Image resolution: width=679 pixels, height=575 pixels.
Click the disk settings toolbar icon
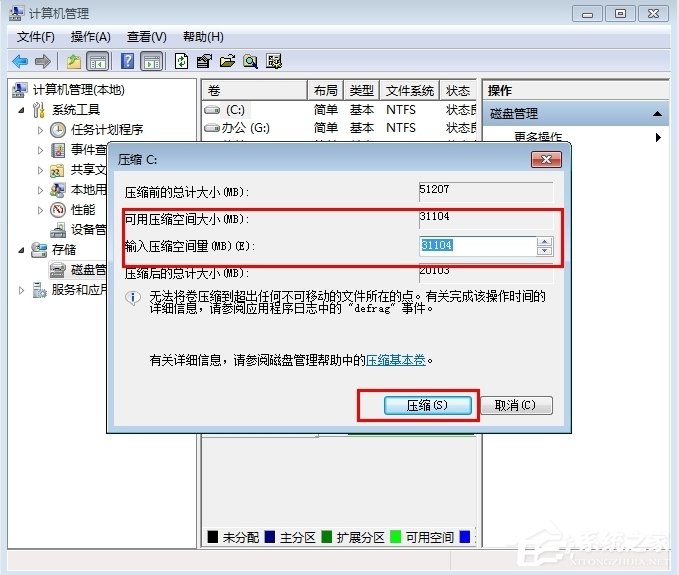pyautogui.click(x=274, y=61)
